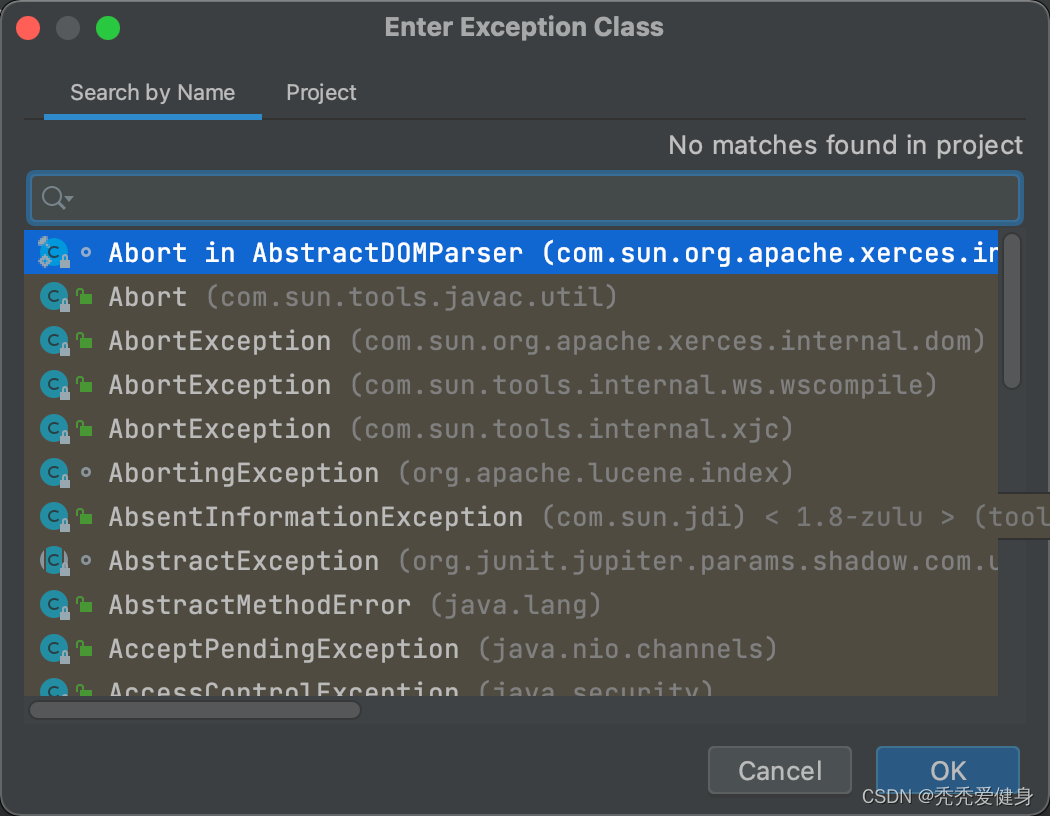Click class icon beside AbstractException
The image size is (1050, 816).
[53, 562]
